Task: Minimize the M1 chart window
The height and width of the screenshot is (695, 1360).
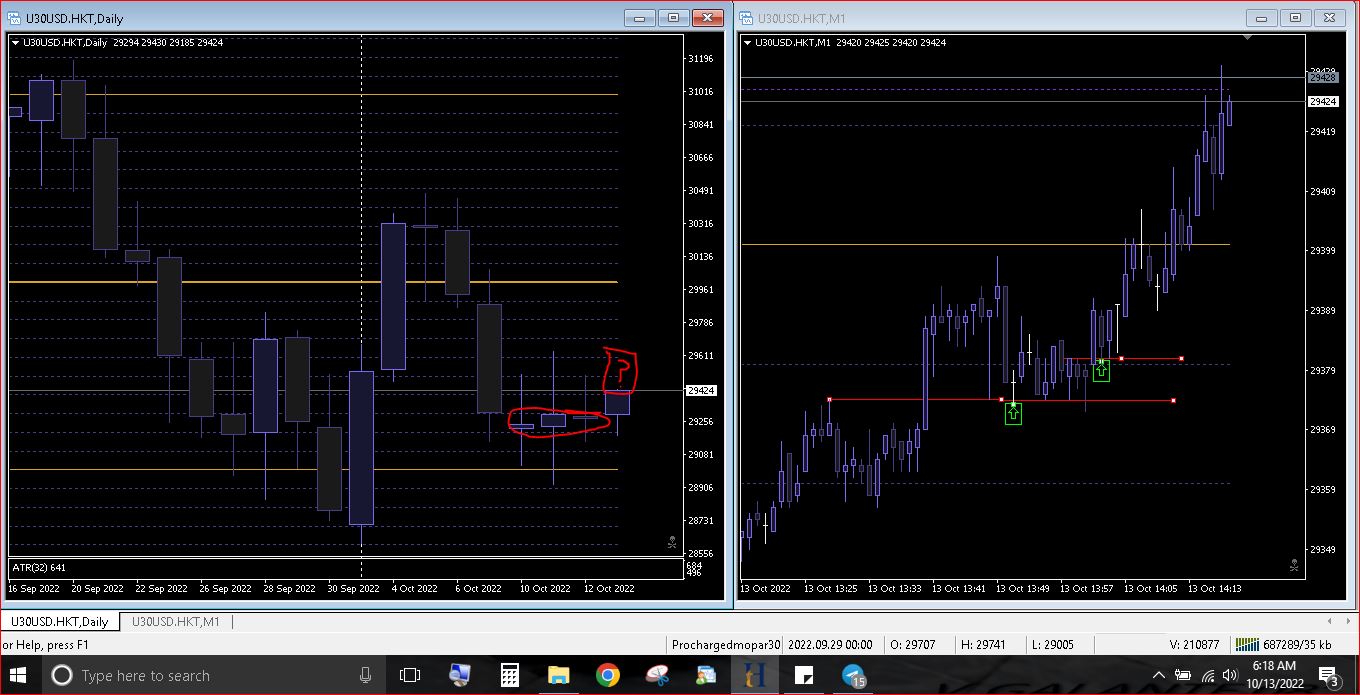Action: [x=1262, y=18]
